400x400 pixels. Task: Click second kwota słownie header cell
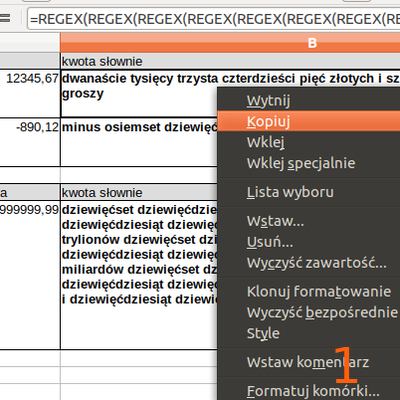139,193
